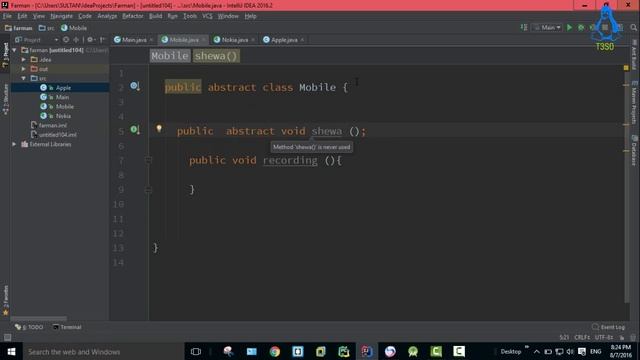Click the Mobile breadcrumb in navigation bar
Screen dimensions: 640x360
point(74,28)
